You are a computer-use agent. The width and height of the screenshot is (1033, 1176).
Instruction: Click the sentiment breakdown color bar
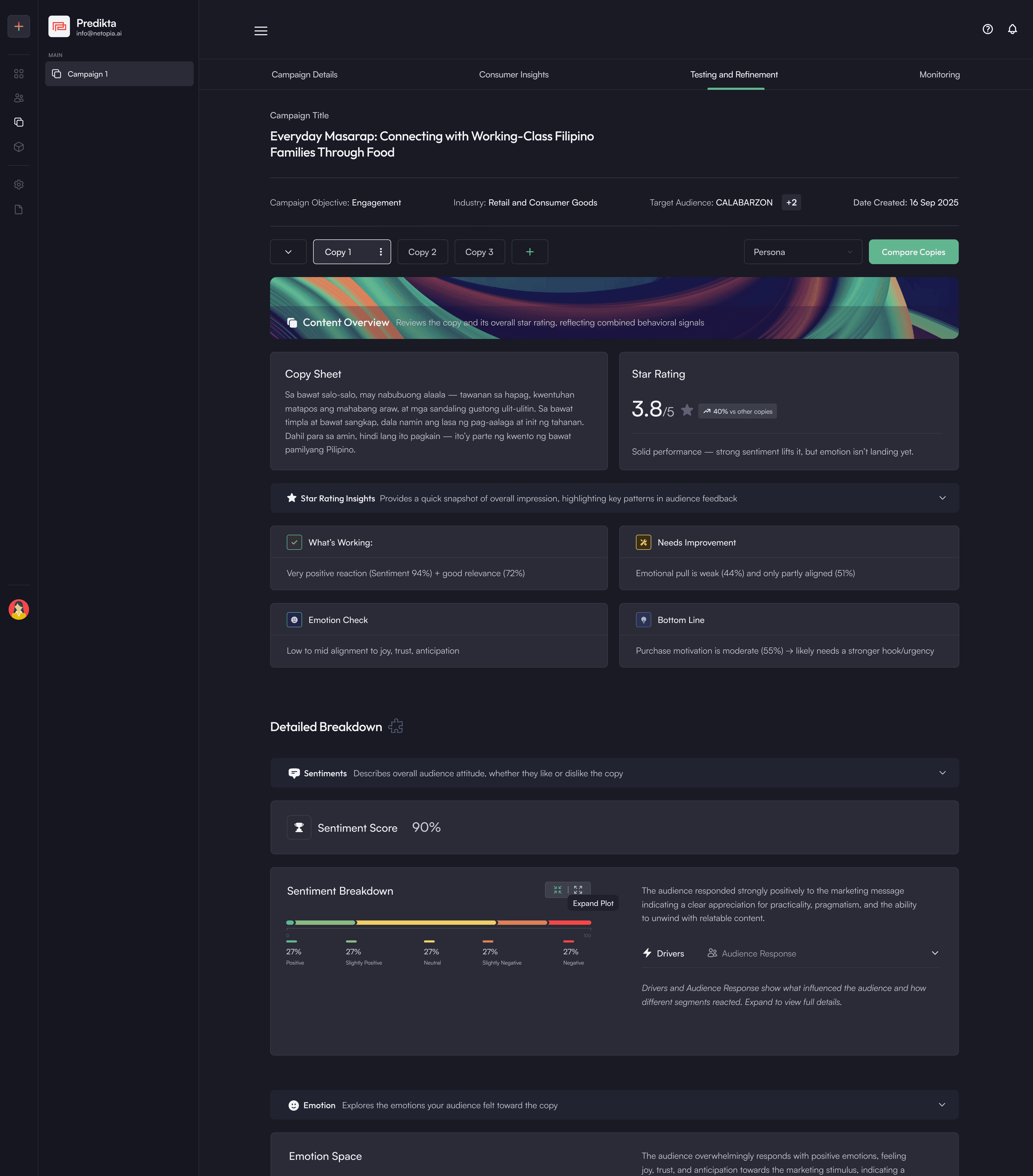coord(438,923)
